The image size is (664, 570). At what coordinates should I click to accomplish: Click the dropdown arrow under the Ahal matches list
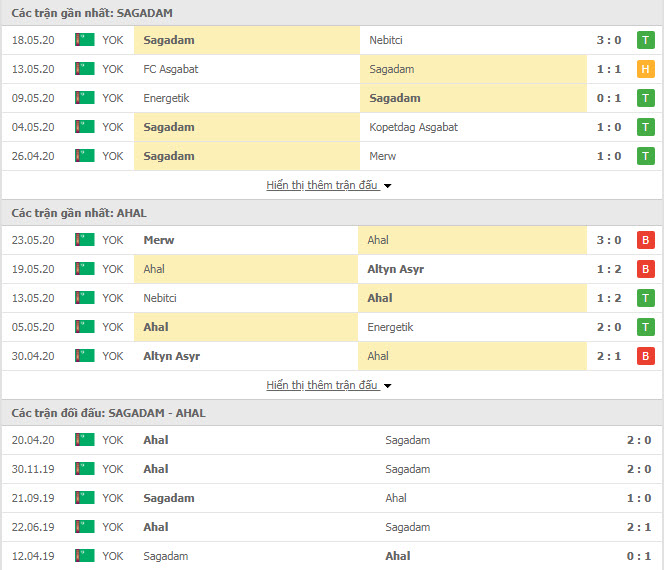point(387,386)
